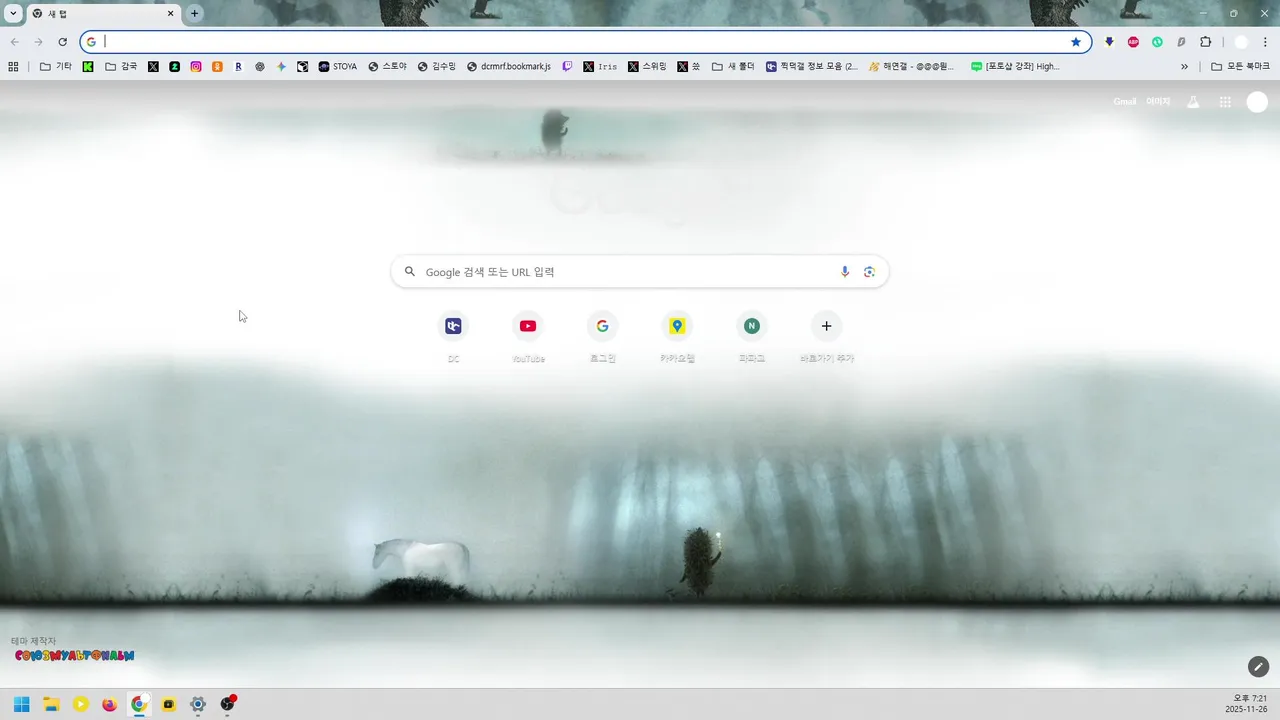Open the 스워밍 bookmark
1280x720 pixels.
coord(648,67)
